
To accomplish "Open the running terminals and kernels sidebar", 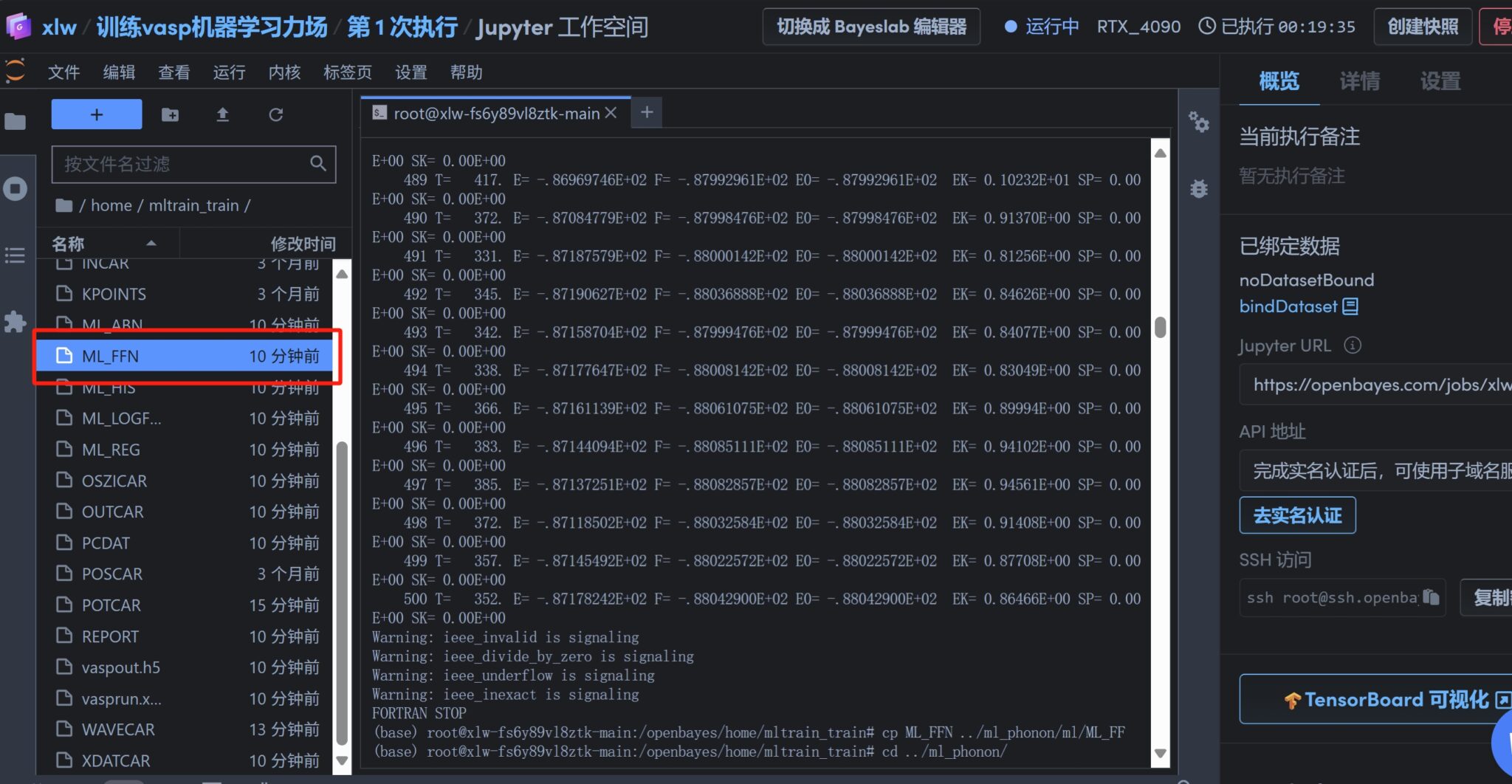I will [x=15, y=189].
